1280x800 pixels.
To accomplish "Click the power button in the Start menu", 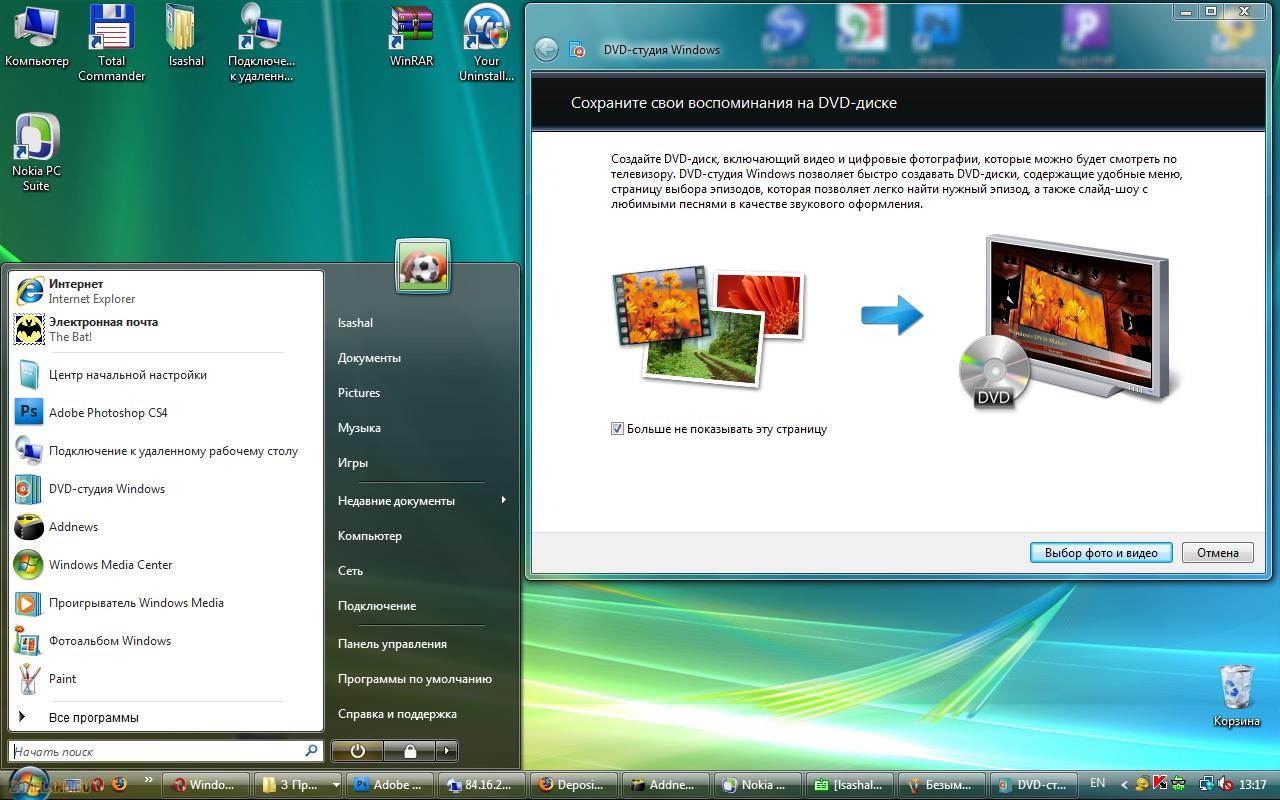I will [357, 751].
